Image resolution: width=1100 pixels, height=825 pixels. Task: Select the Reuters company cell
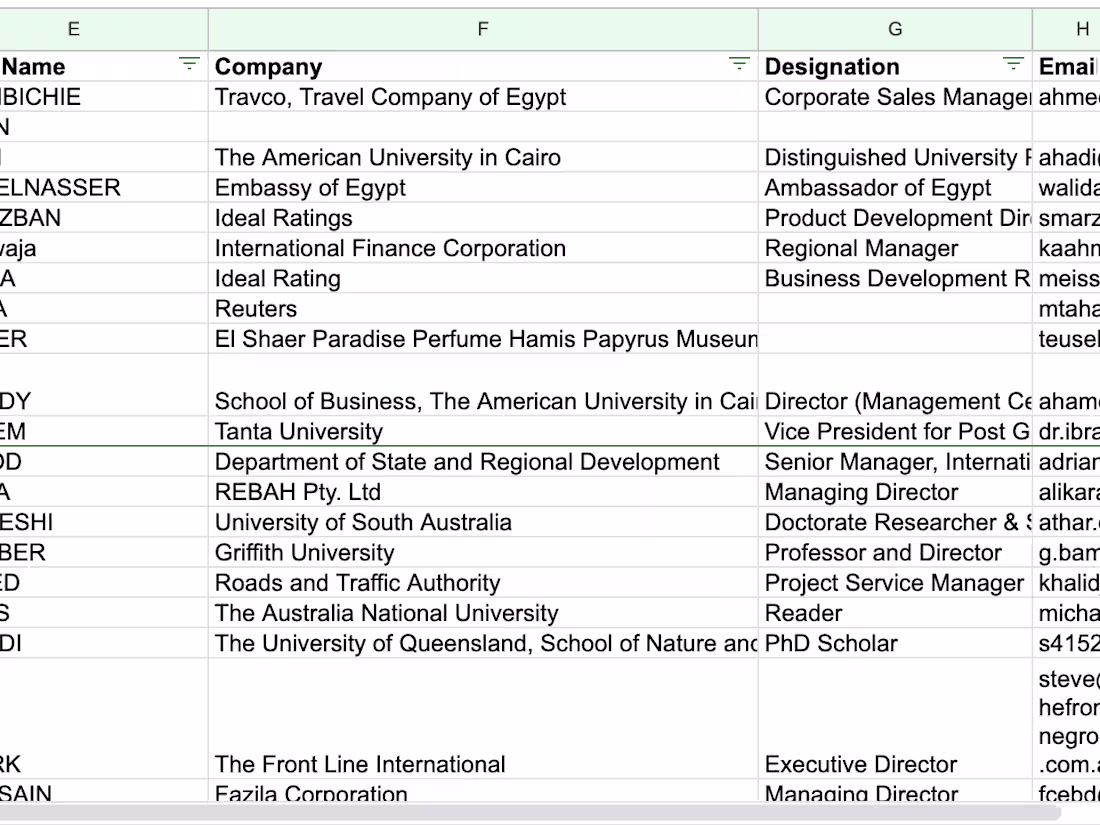(256, 309)
